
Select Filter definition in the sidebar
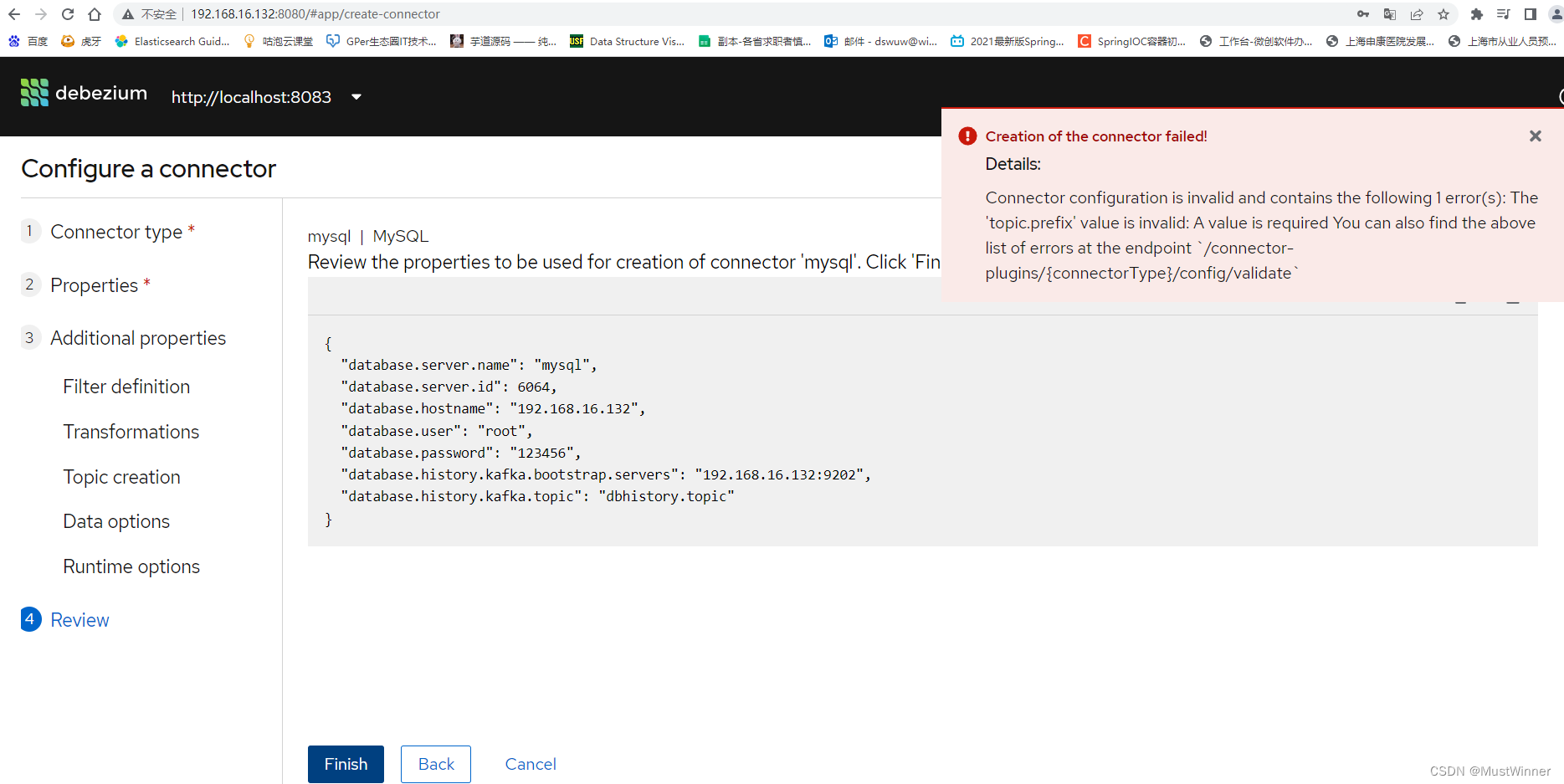[x=126, y=387]
